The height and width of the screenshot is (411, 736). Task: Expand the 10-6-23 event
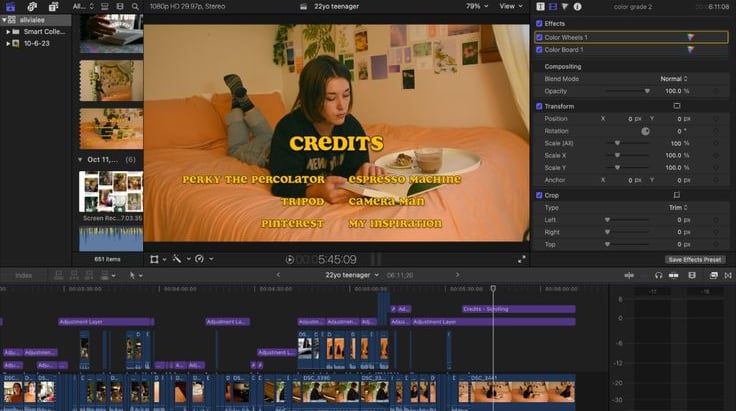point(8,43)
